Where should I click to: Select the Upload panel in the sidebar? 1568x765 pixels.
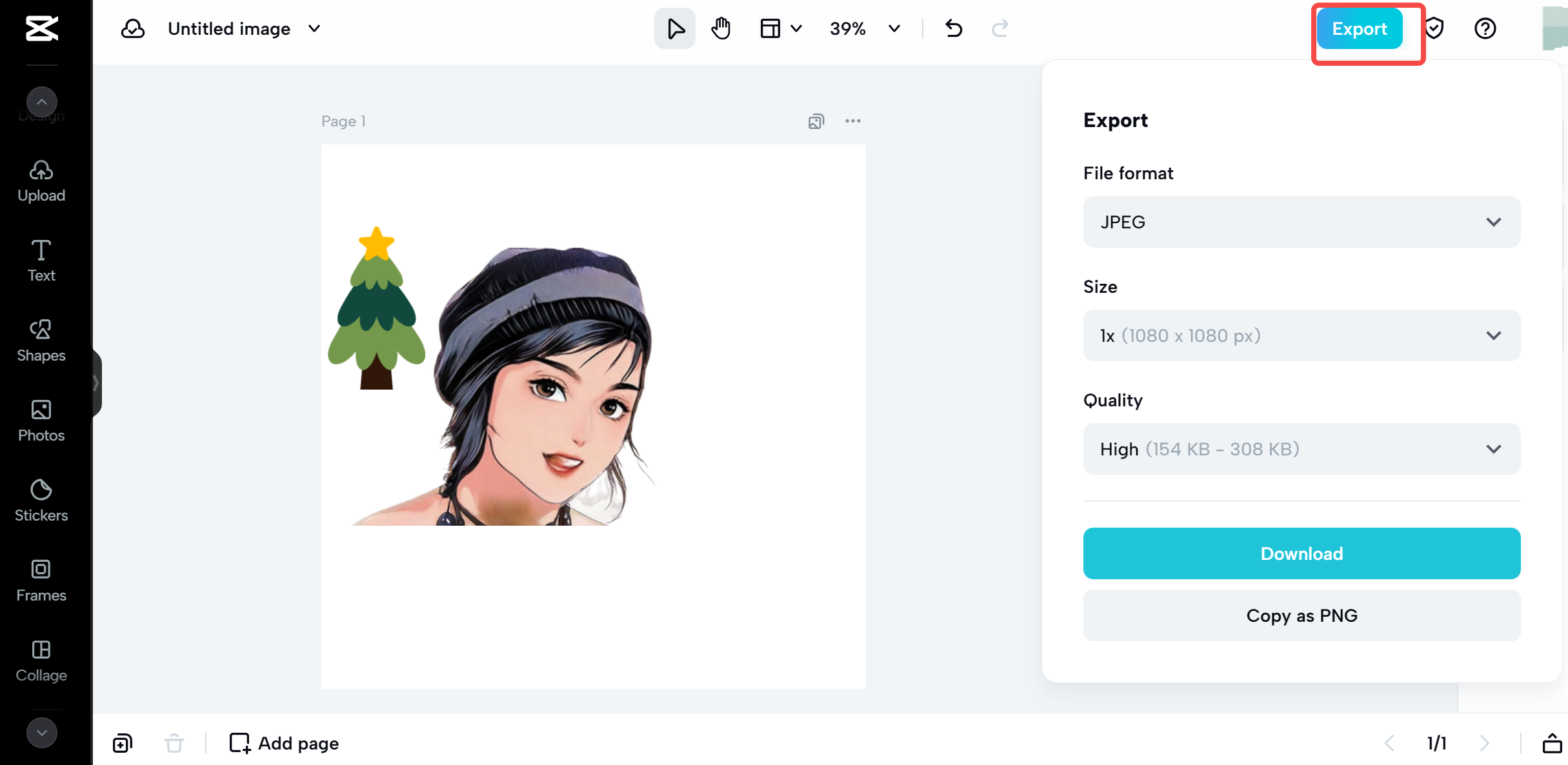[x=41, y=181]
